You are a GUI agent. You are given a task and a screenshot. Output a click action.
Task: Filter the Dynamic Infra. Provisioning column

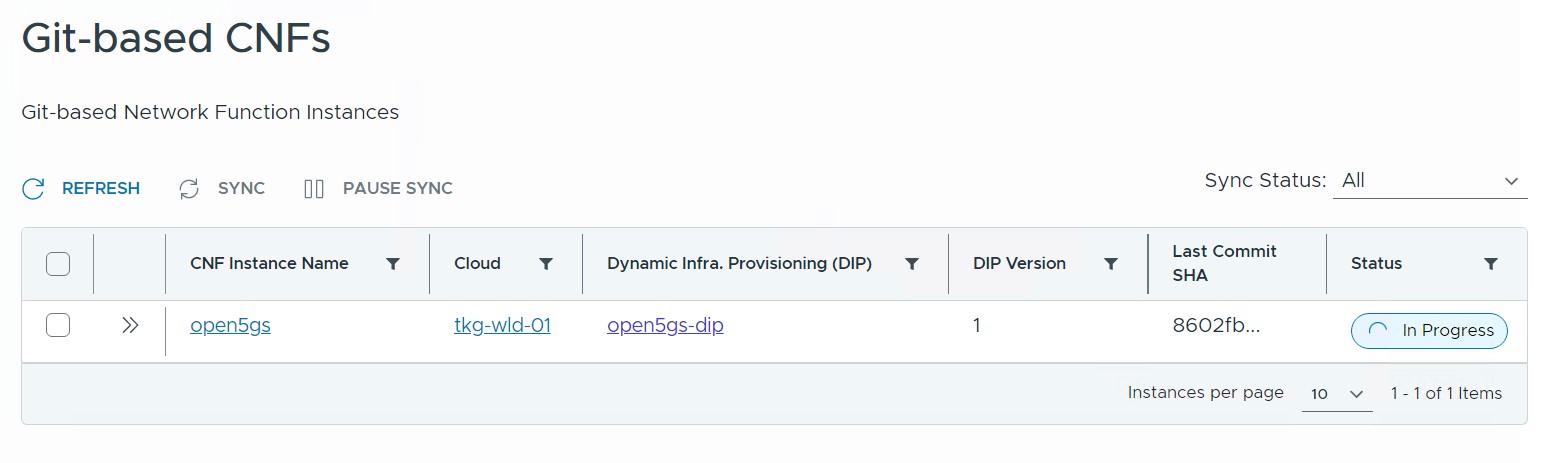click(x=912, y=264)
